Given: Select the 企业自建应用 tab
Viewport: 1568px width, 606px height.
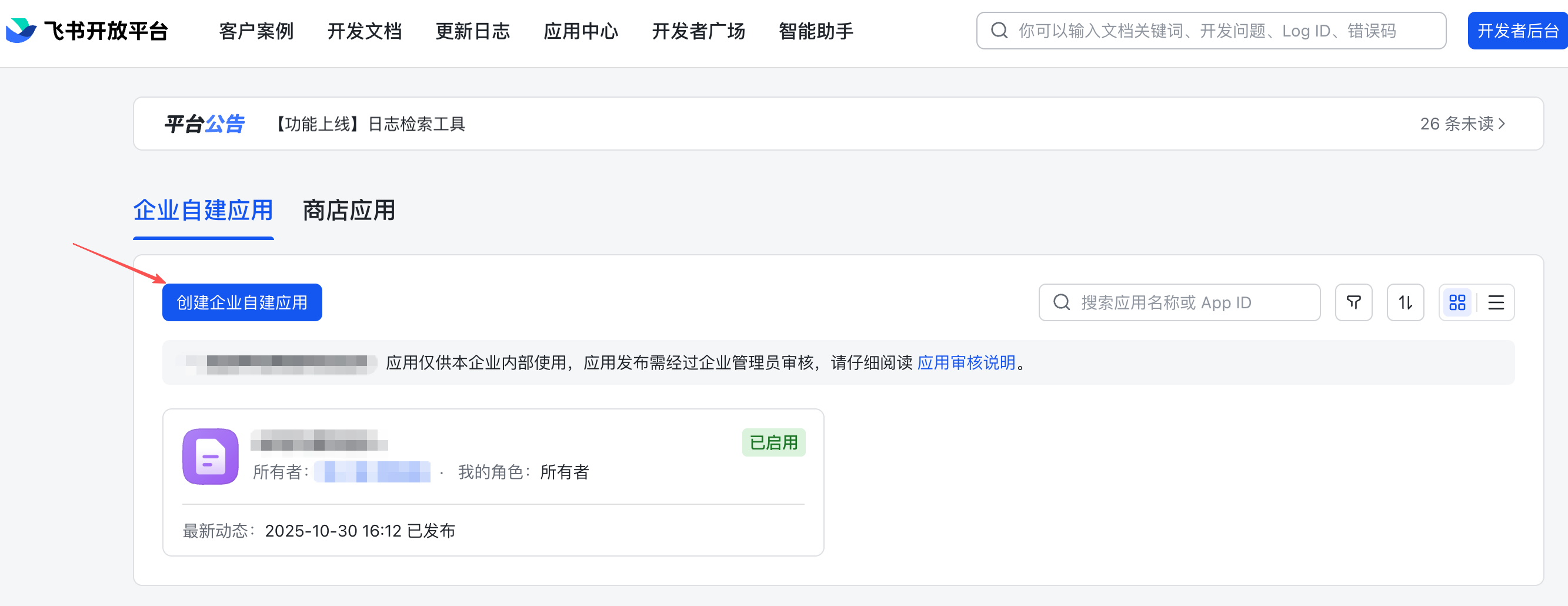Looking at the screenshot, I should 203,210.
